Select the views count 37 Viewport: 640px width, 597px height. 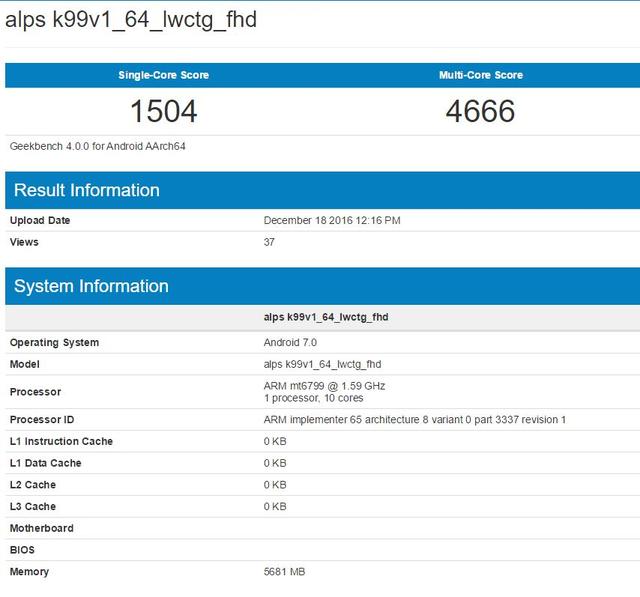tap(269, 242)
